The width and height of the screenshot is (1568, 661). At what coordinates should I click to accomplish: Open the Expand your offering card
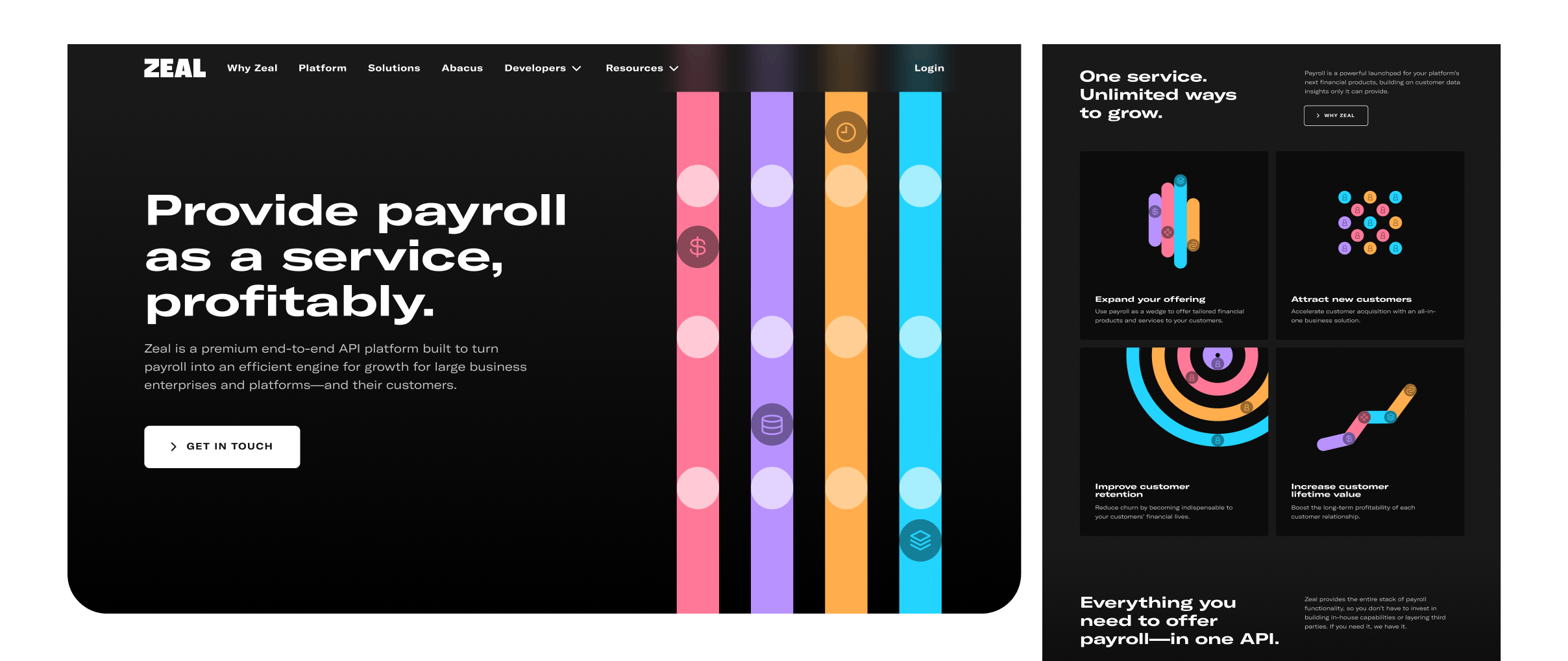1173,245
